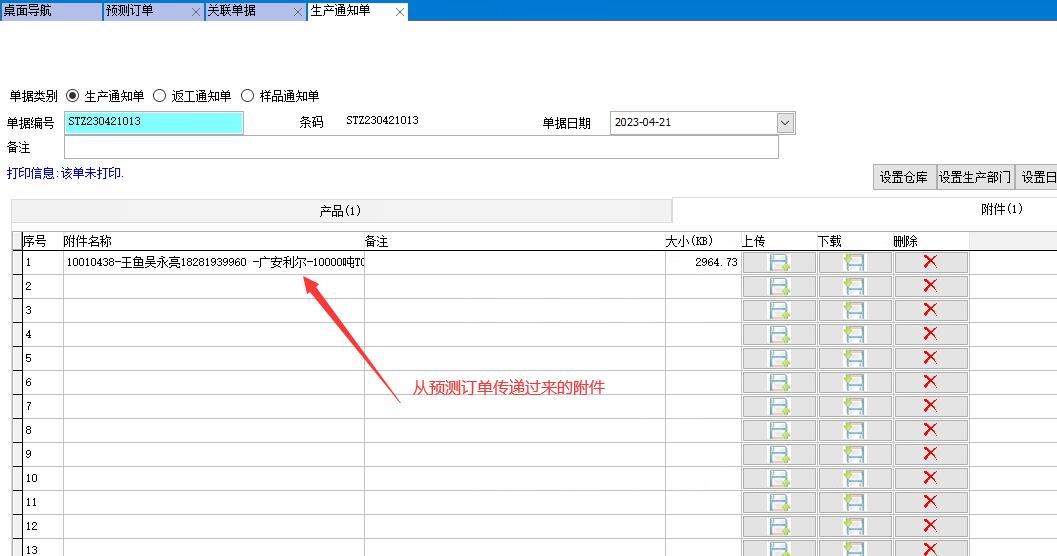Screen dimensions: 1057x556
Task: Switch to the 附件(1) tab
Action: [1000, 210]
